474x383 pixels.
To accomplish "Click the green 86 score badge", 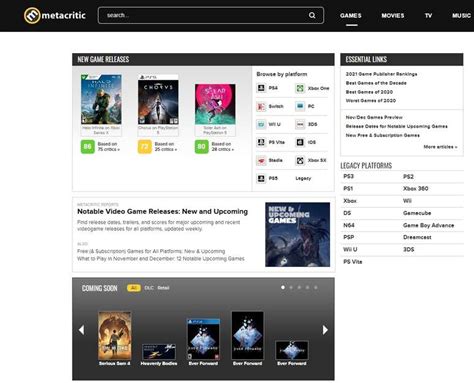I will click(x=88, y=147).
